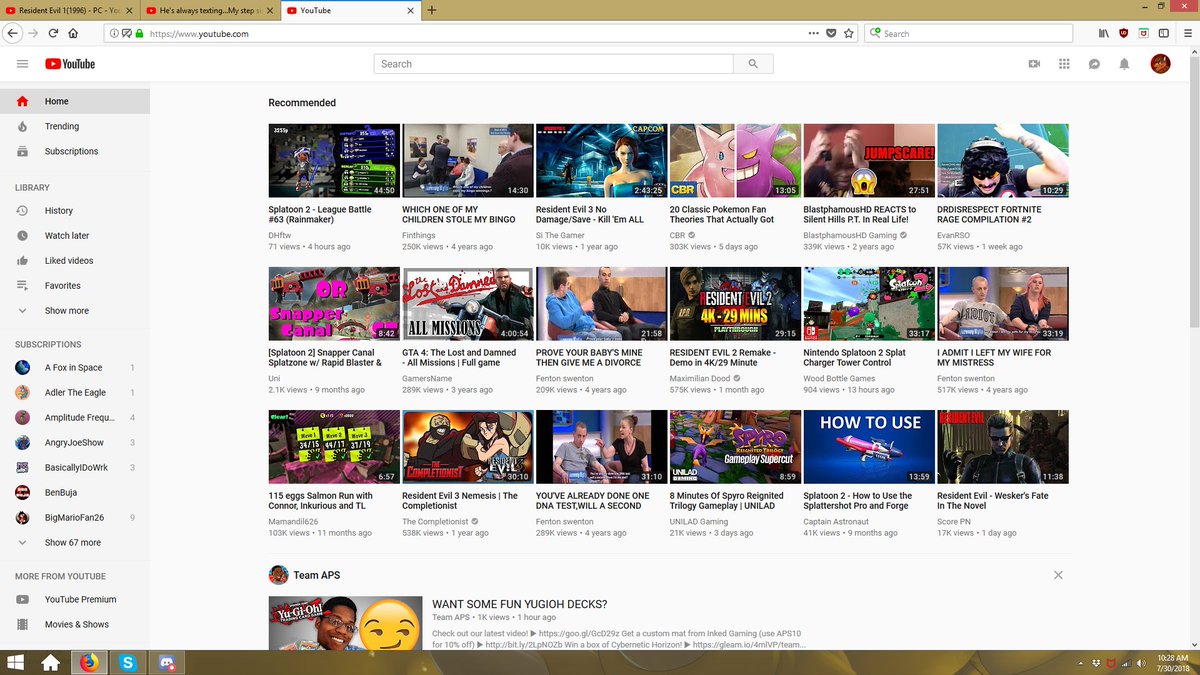Open the notifications bell
Screen dimensions: 1200x675
point(1124,64)
